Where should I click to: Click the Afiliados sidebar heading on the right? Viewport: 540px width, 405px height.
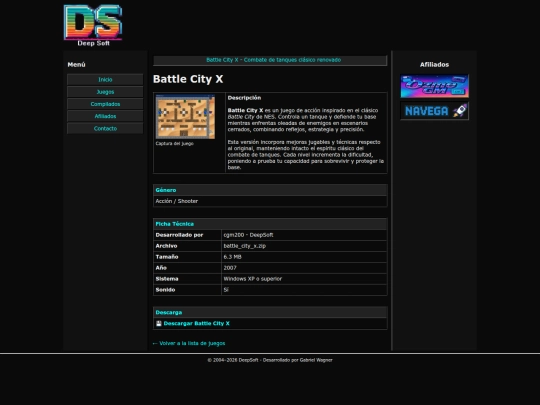point(434,65)
